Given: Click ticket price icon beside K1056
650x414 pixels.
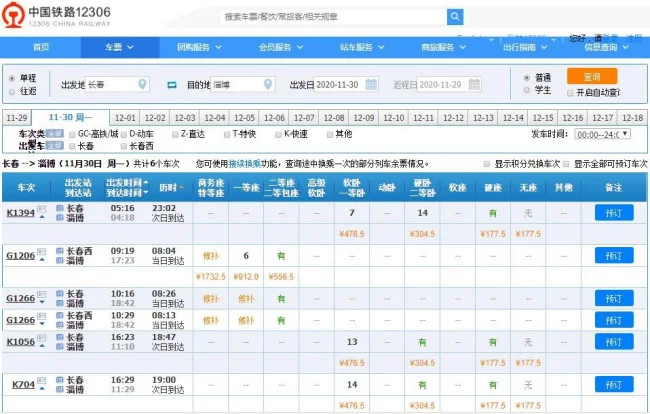Looking at the screenshot, I should click(x=41, y=337).
